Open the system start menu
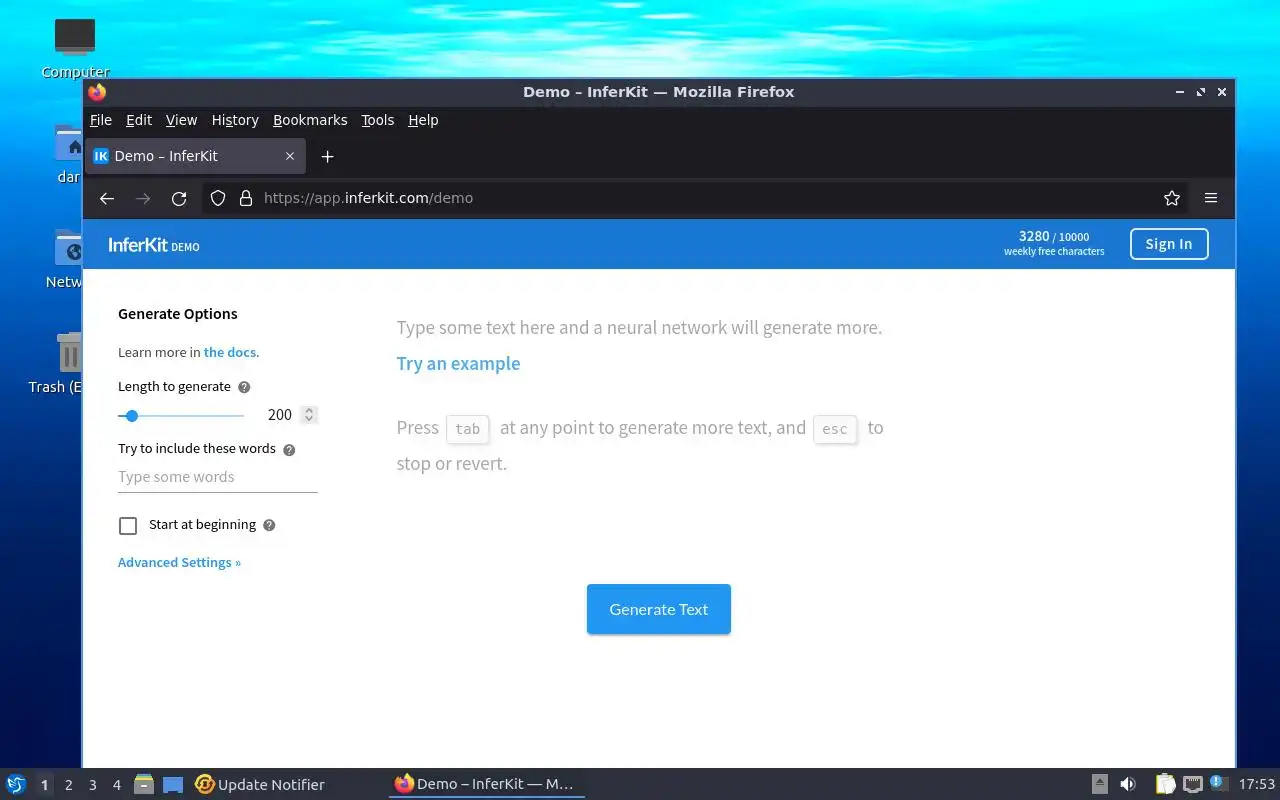The image size is (1280, 800). click(x=16, y=784)
